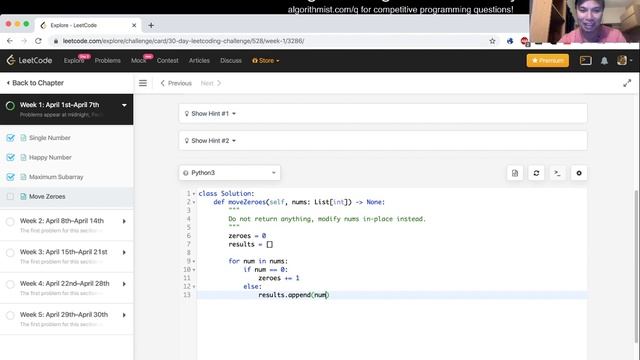Open the playground terminal icon in navbar

(585, 60)
